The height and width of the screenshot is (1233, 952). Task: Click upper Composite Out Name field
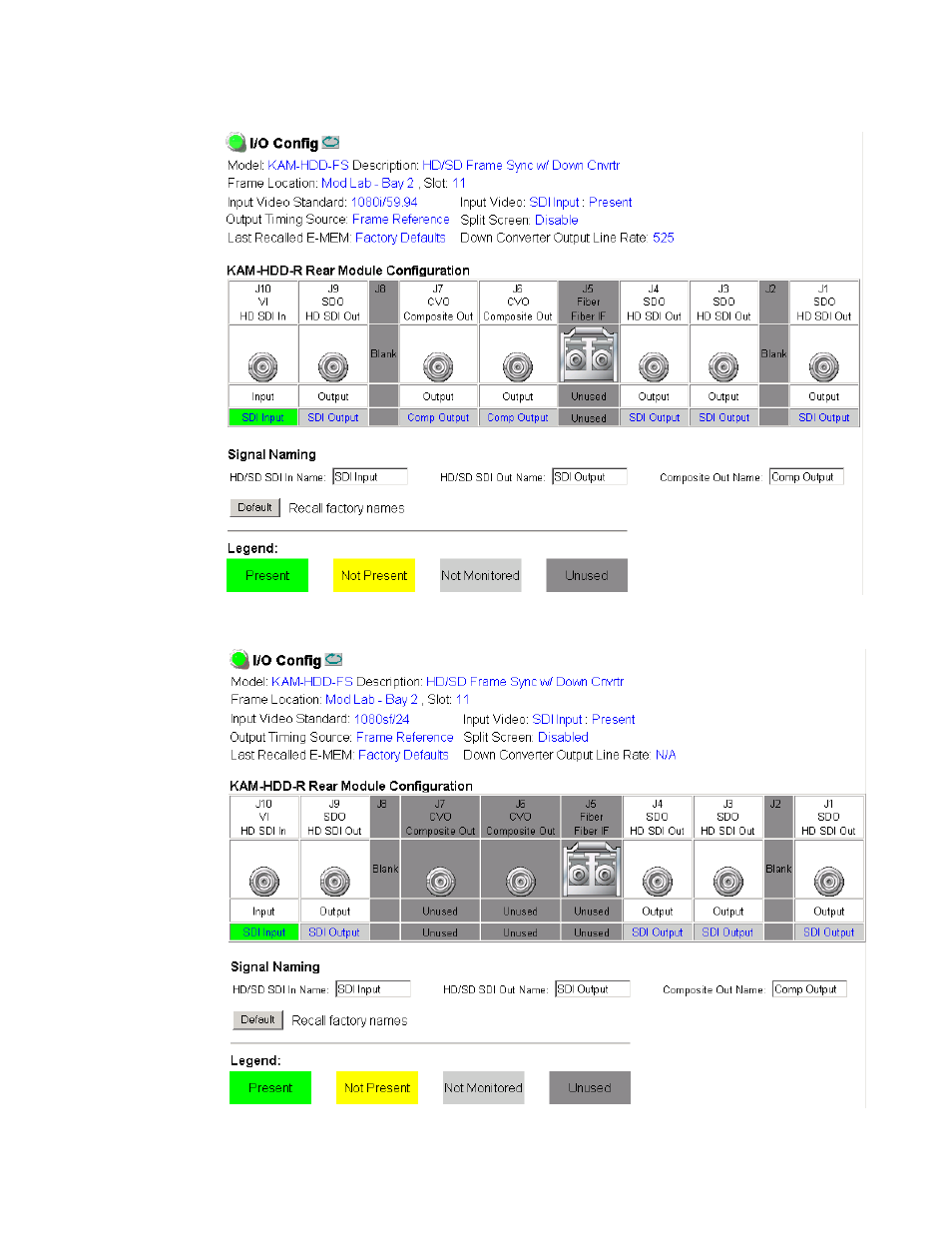tap(806, 477)
